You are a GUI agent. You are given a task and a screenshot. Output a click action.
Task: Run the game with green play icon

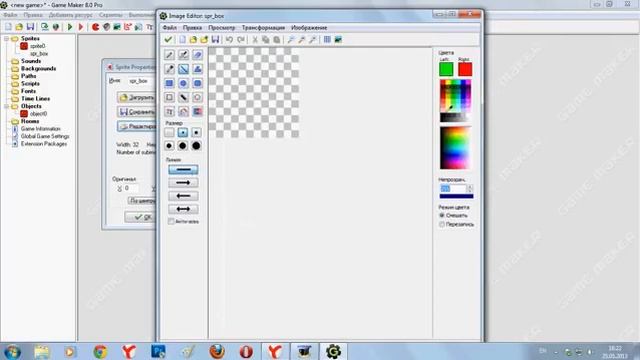[x=70, y=27]
